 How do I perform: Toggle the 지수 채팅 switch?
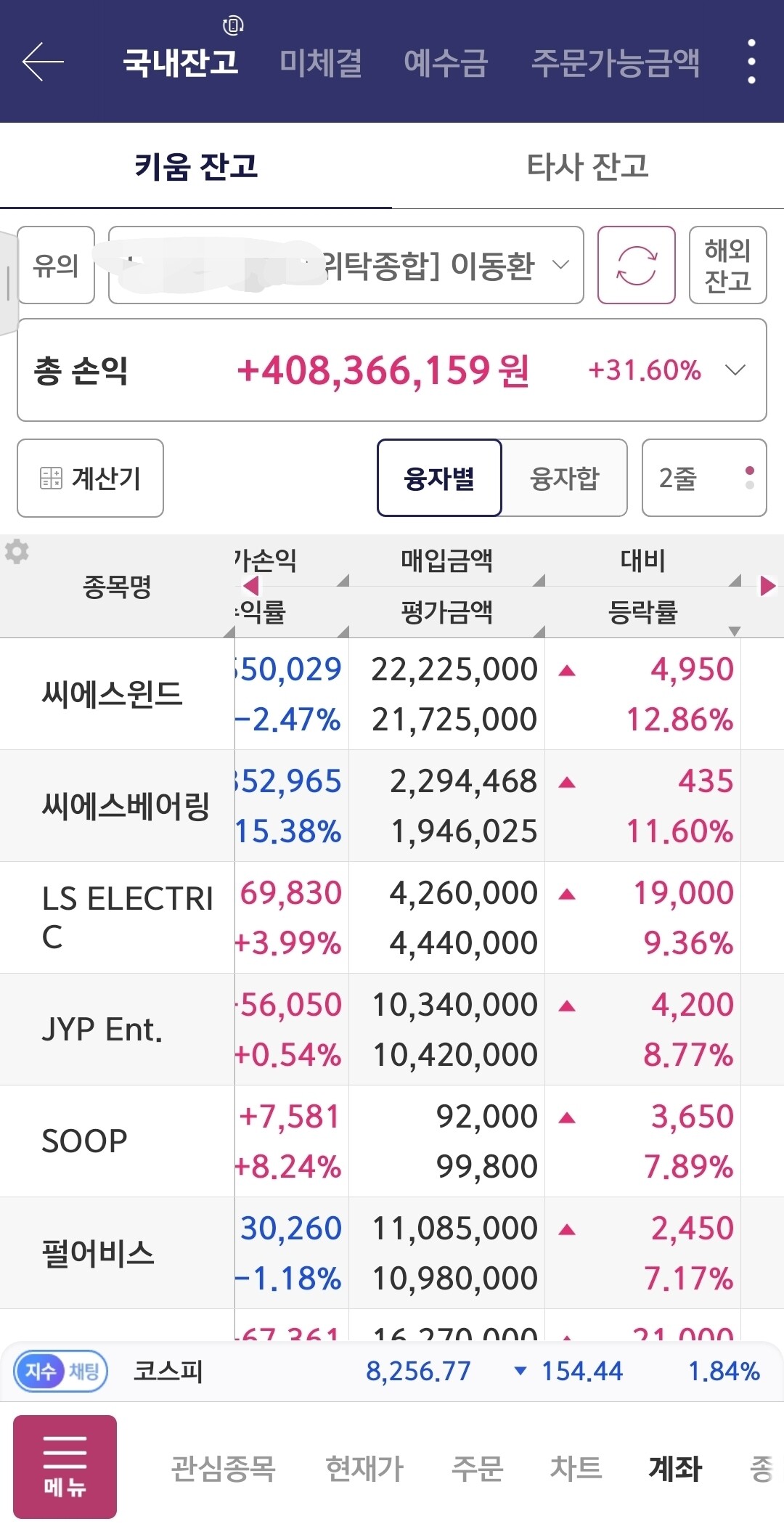pyautogui.click(x=61, y=1371)
